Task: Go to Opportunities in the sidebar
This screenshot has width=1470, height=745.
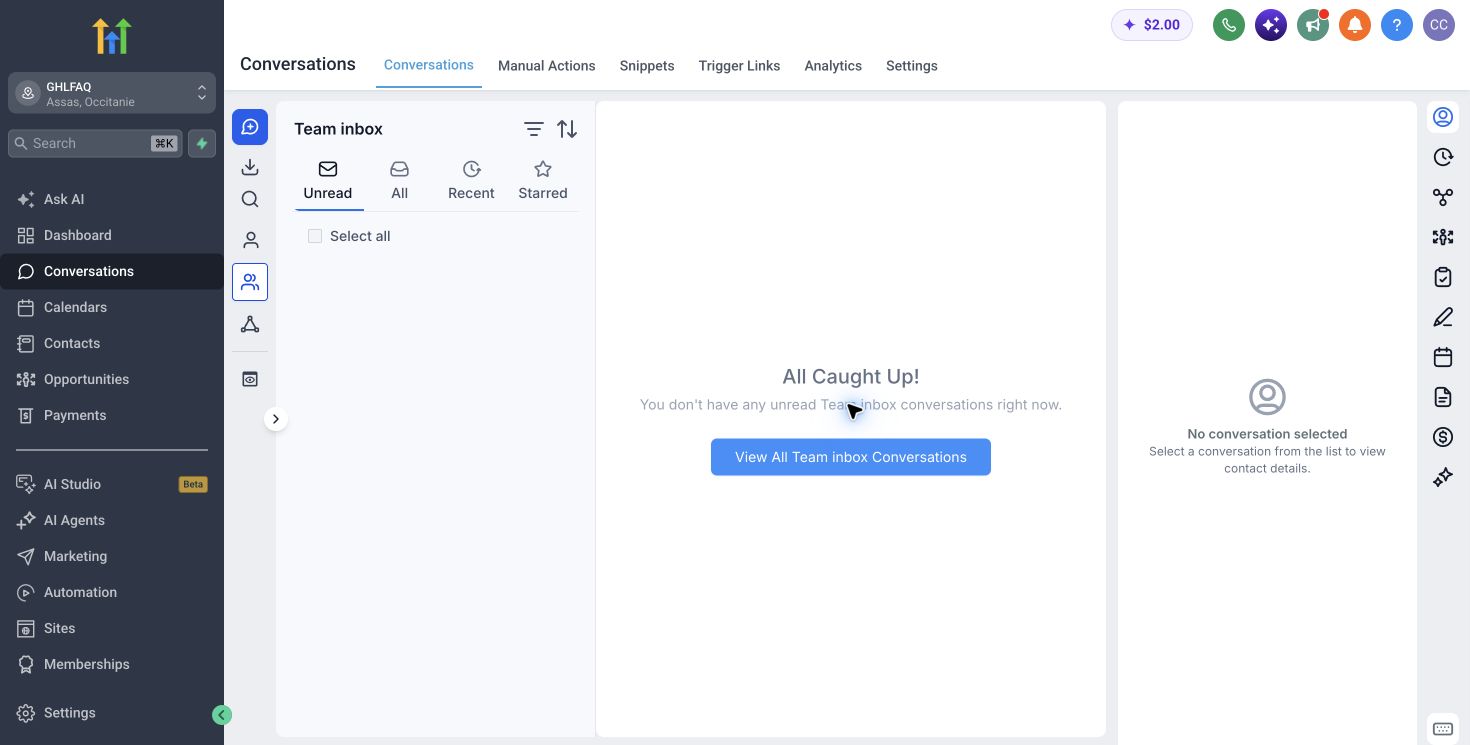Action: coord(86,379)
